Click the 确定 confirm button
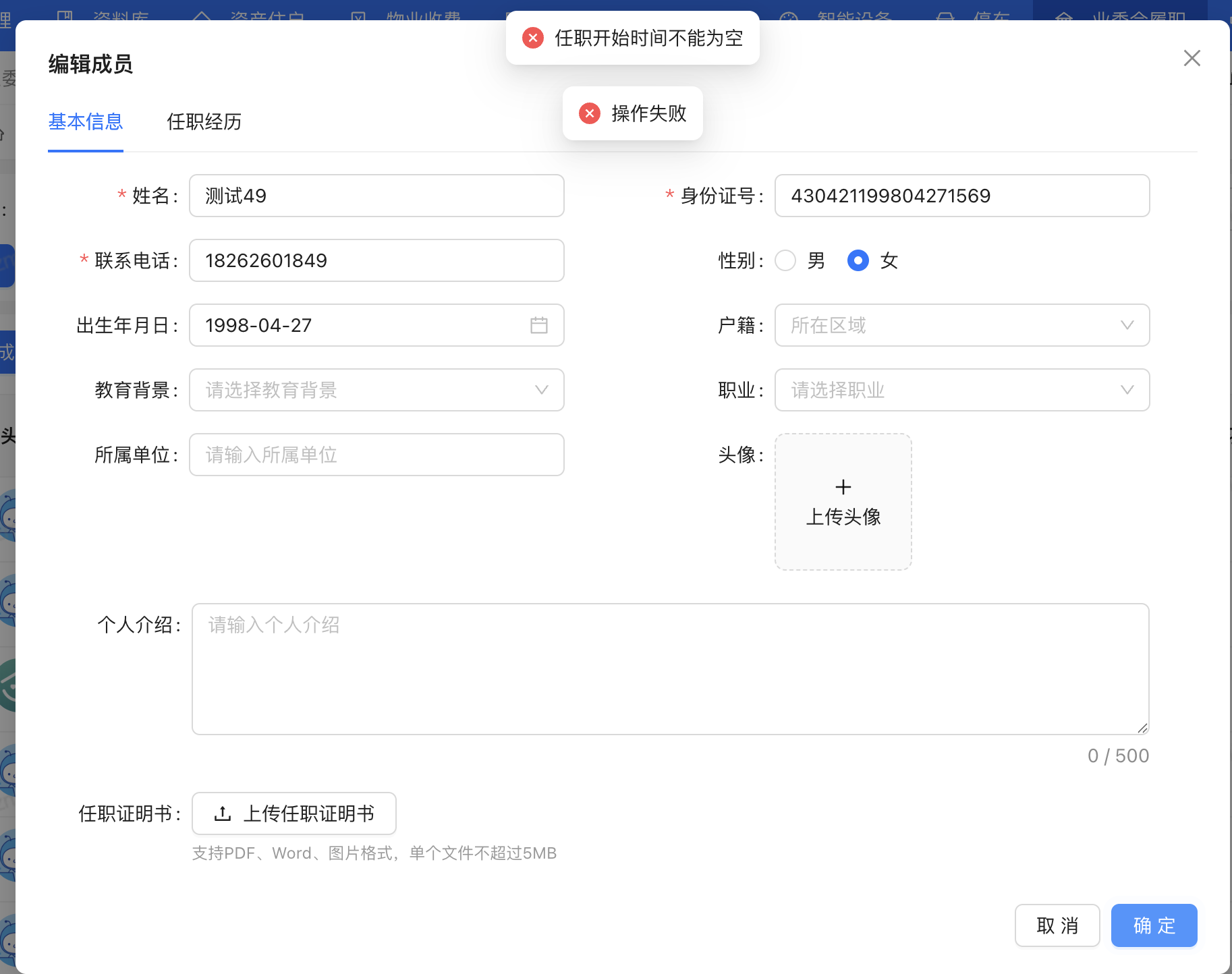 [1154, 925]
